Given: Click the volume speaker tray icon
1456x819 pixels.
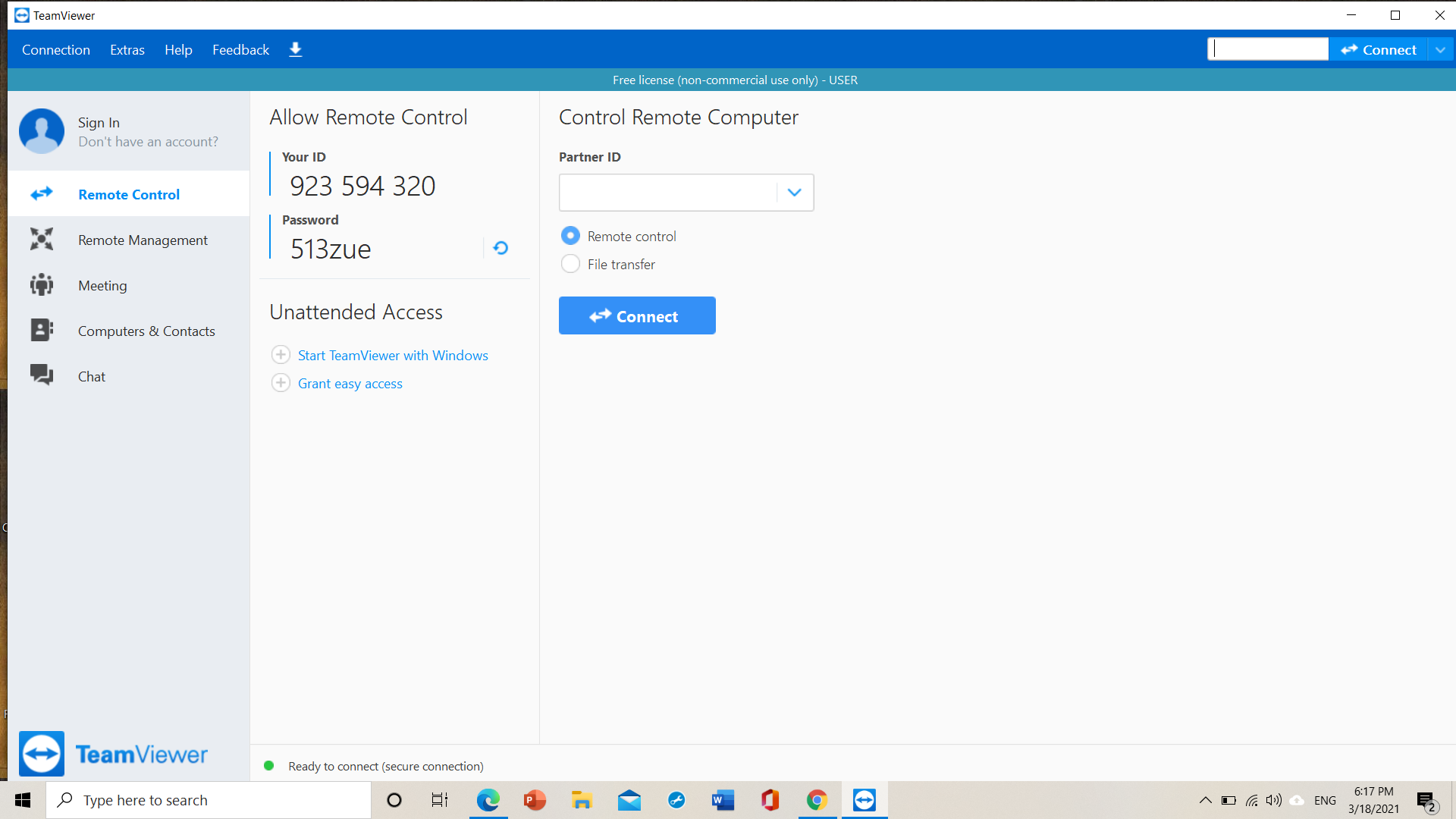Looking at the screenshot, I should [1274, 800].
